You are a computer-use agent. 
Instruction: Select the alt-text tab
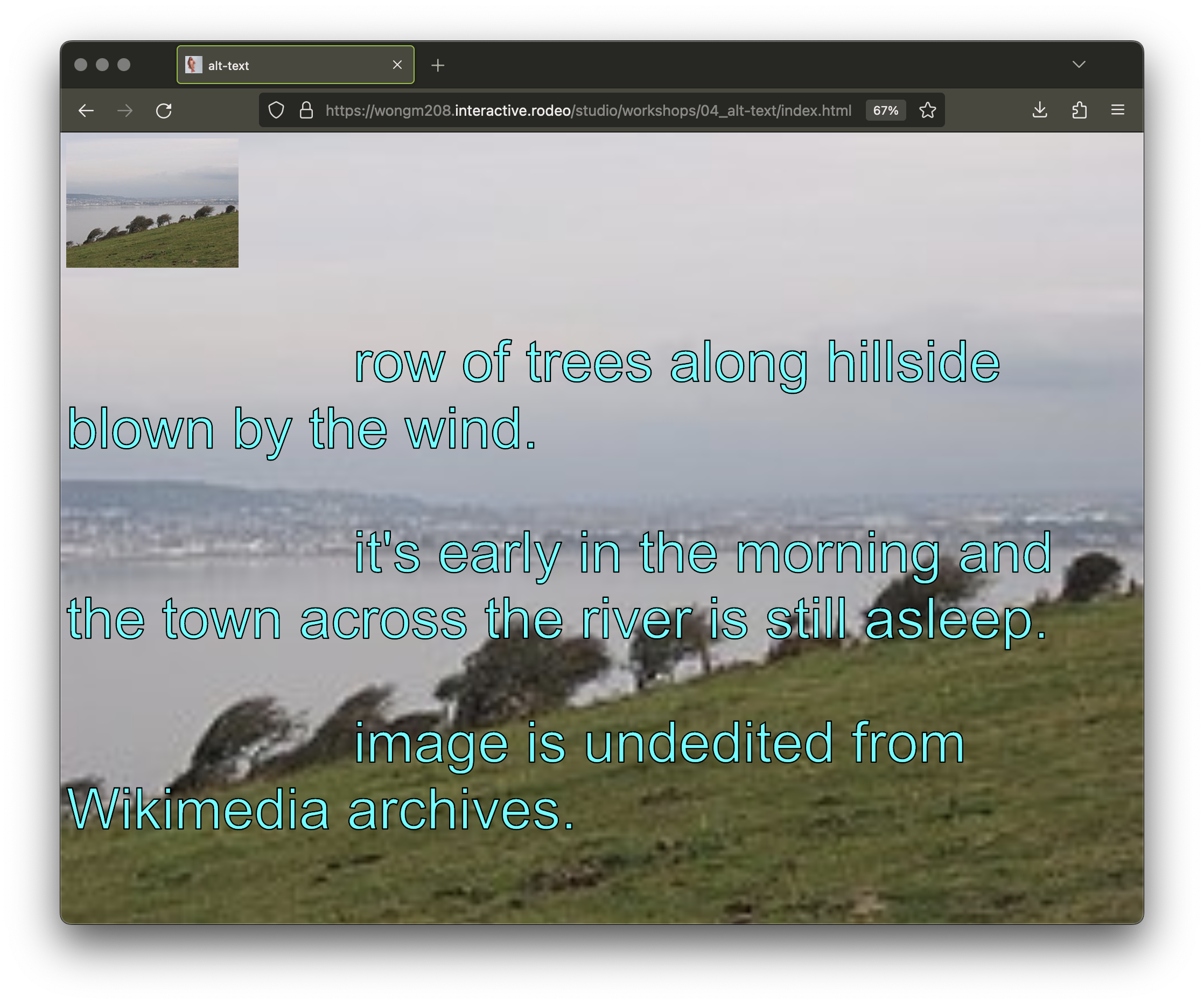(x=286, y=65)
